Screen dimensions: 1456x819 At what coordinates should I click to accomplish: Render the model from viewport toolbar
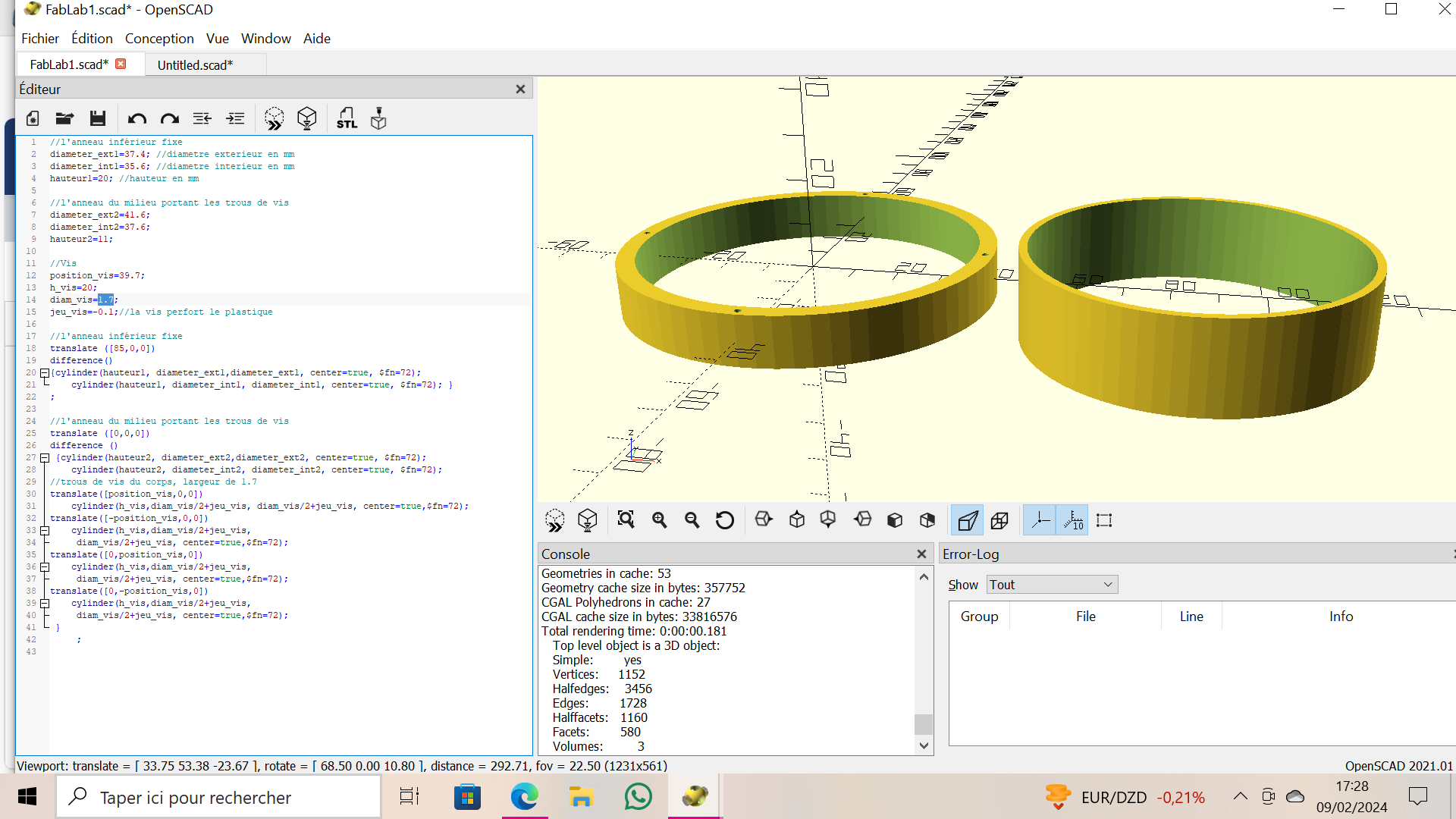click(x=587, y=520)
